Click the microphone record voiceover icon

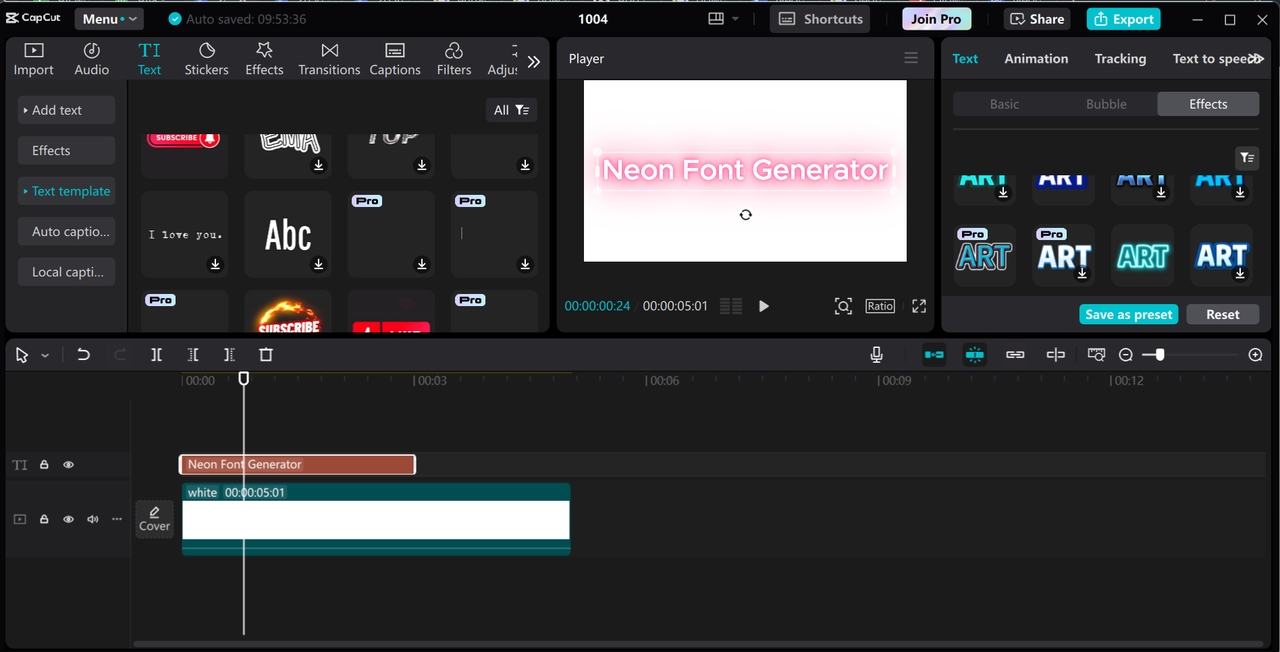(x=876, y=355)
